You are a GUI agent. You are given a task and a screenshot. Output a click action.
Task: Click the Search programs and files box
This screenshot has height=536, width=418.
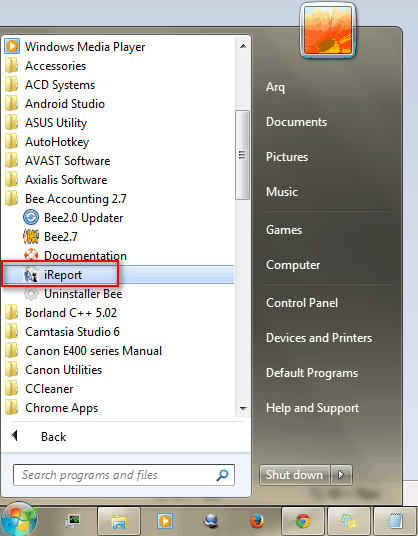pyautogui.click(x=124, y=475)
